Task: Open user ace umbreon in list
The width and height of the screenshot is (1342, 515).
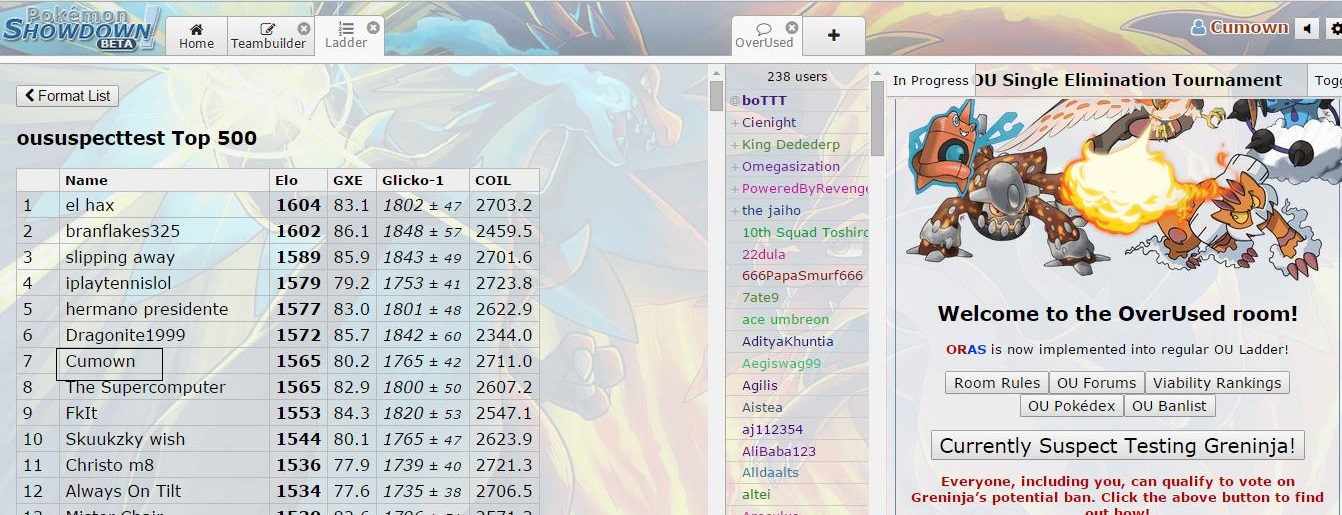Action: pyautogui.click(x=785, y=320)
